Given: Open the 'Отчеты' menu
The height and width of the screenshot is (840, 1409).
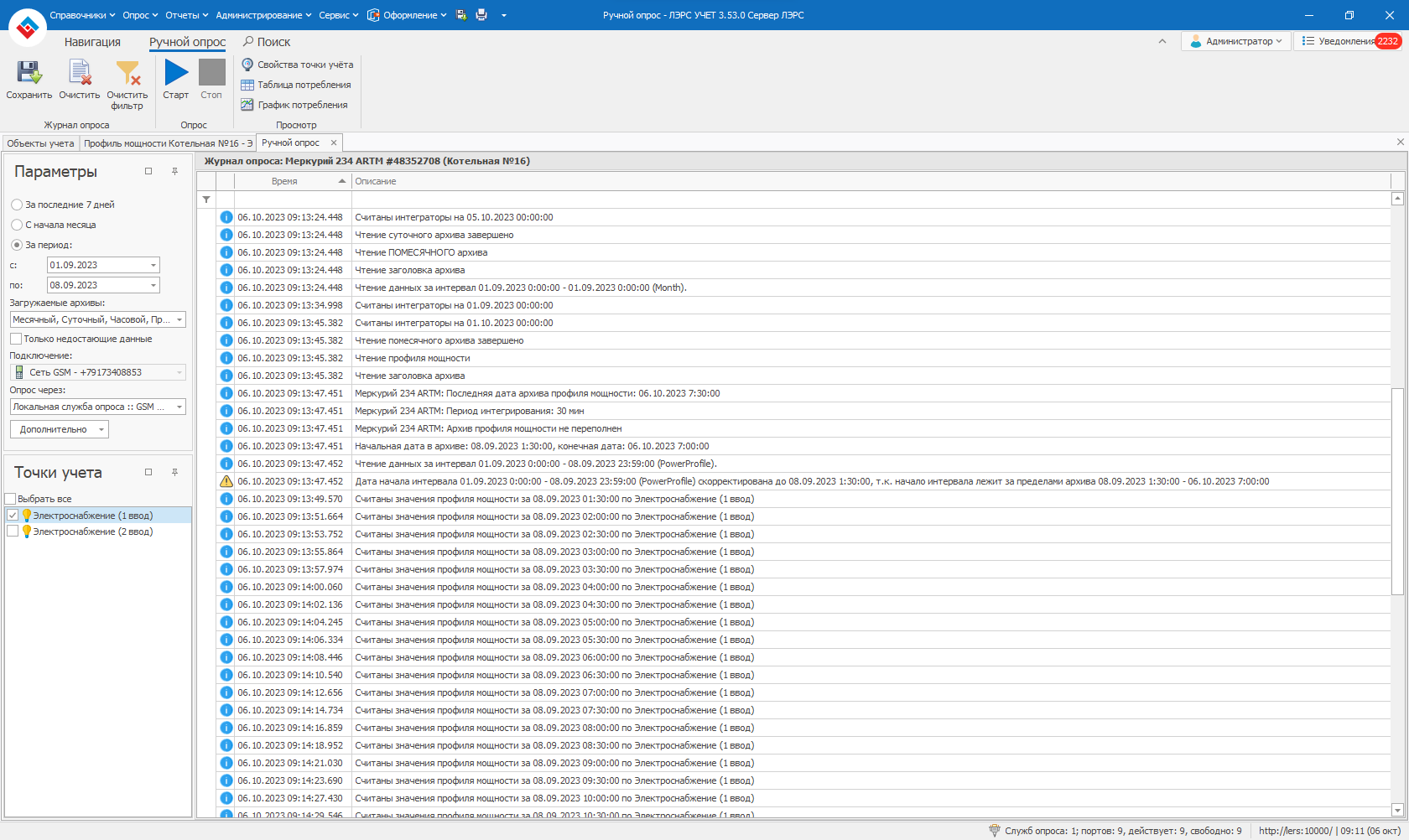Looking at the screenshot, I should (186, 15).
